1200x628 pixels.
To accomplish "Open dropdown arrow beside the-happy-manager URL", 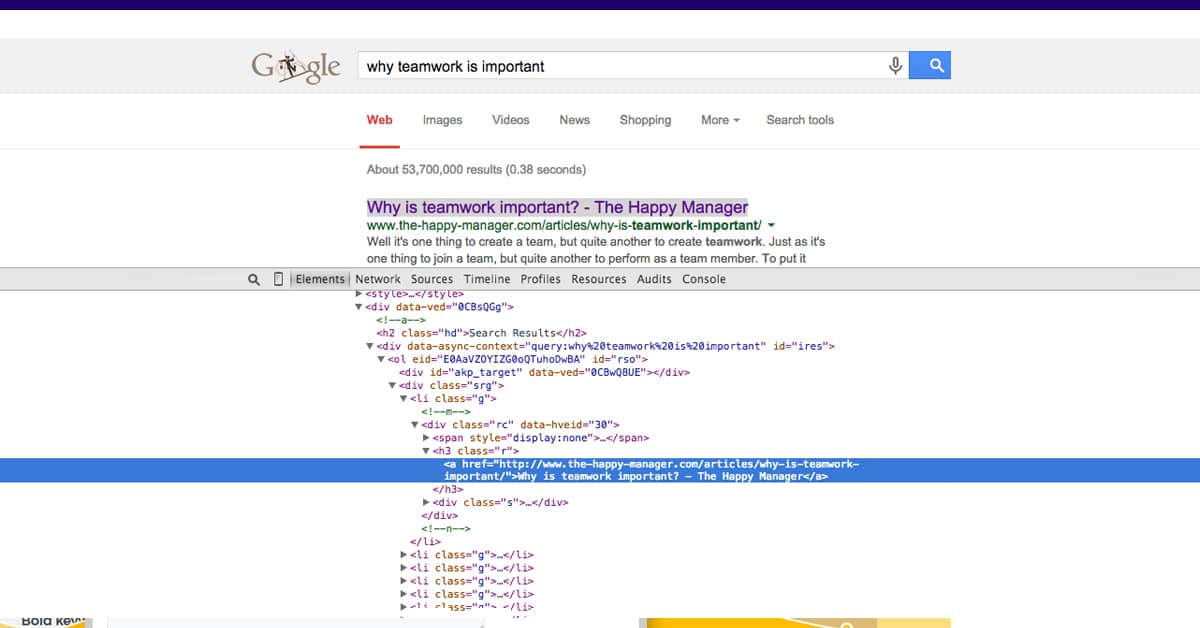I will [x=771, y=227].
